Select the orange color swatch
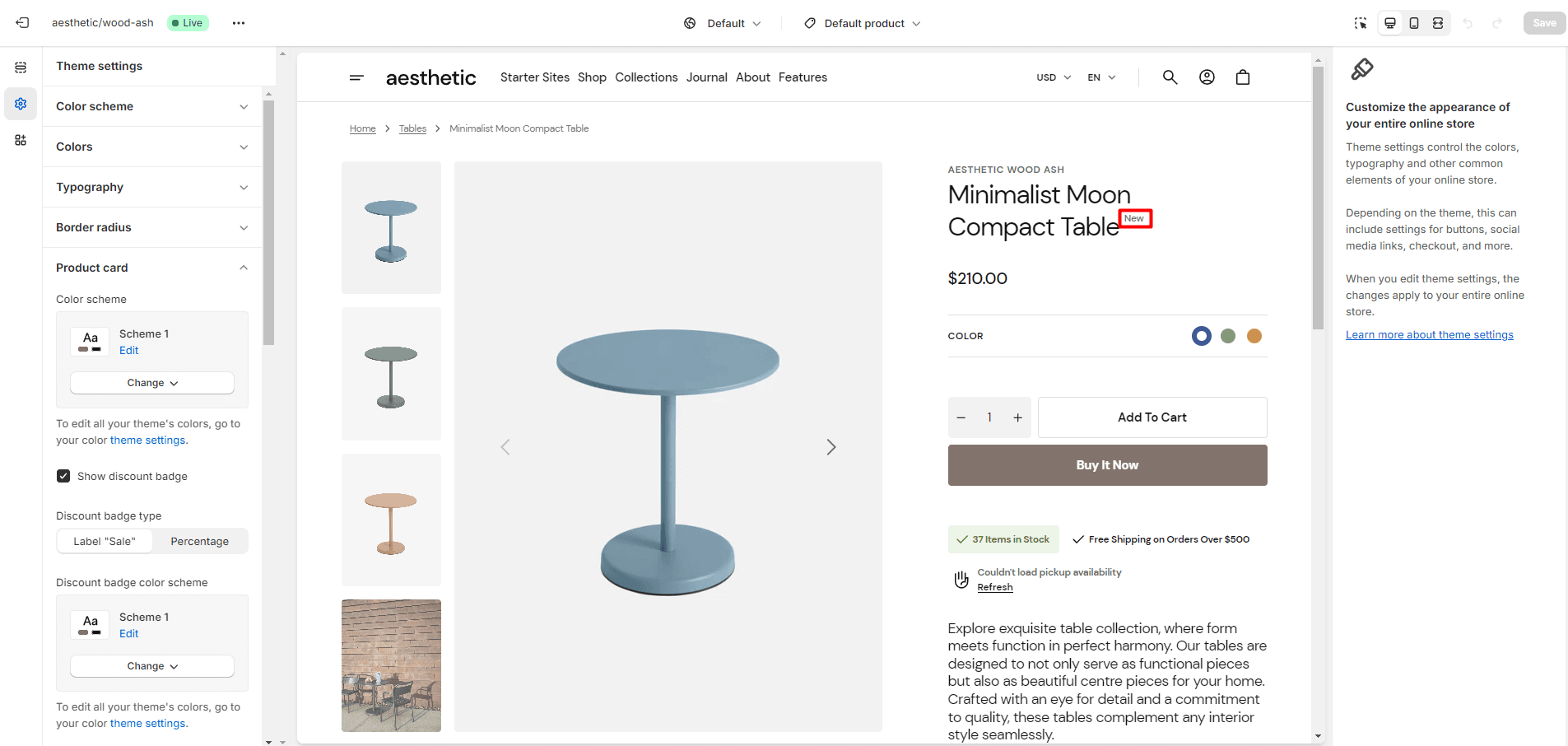The width and height of the screenshot is (1568, 746). click(x=1254, y=336)
